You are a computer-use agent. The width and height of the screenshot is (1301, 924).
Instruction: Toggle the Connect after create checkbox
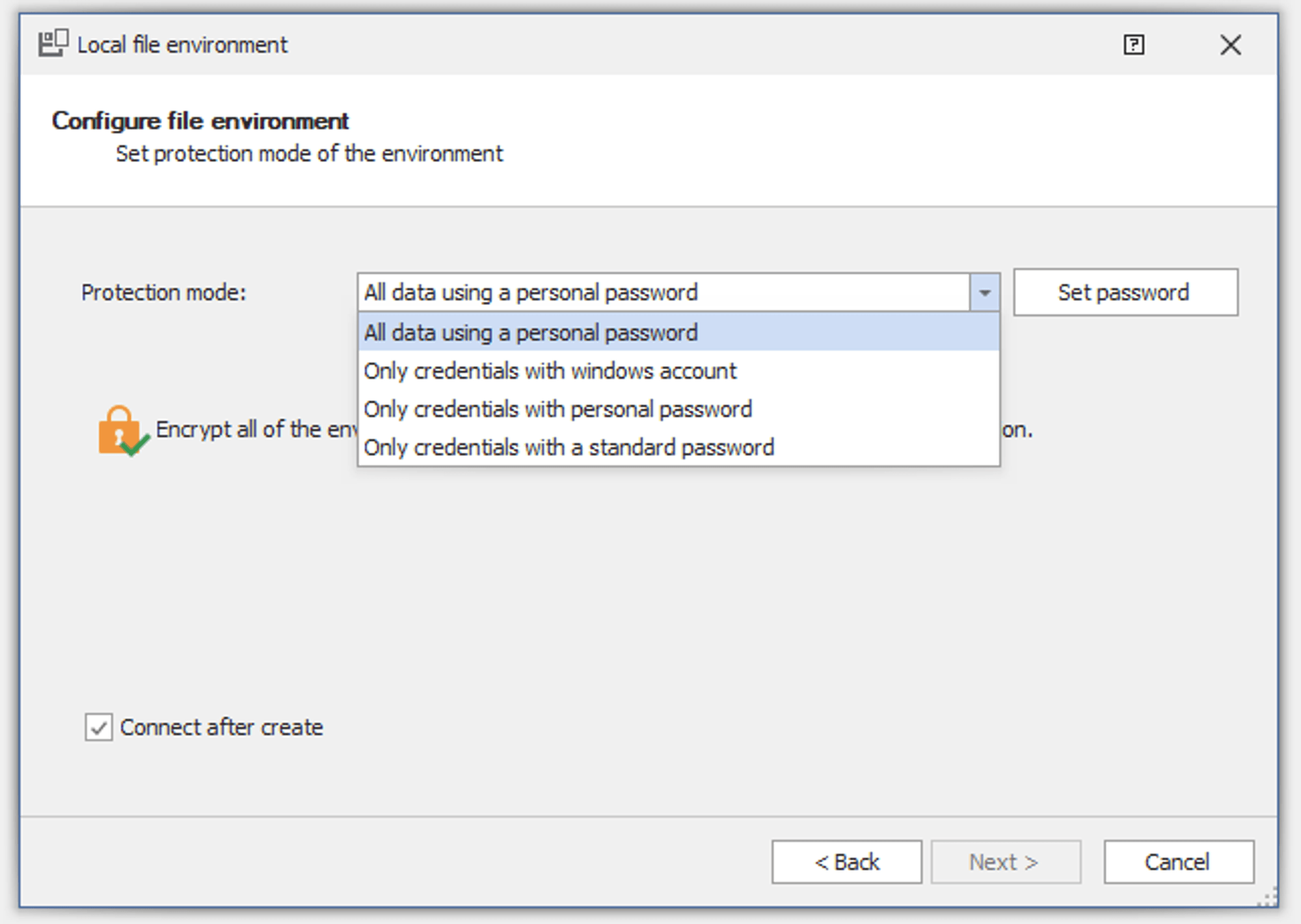coord(99,727)
